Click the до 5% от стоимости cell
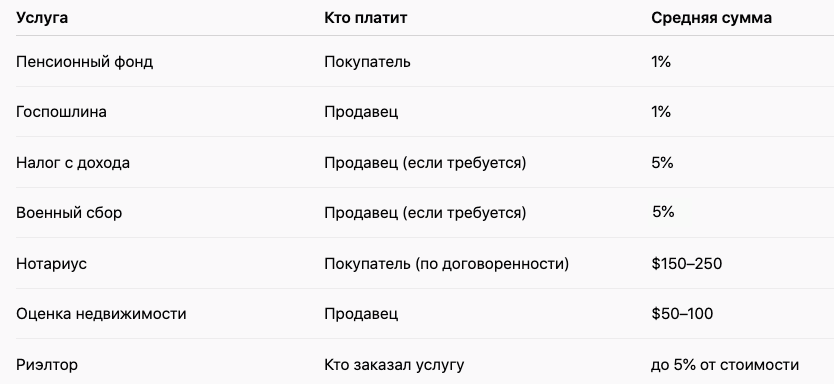The image size is (834, 384). (724, 365)
